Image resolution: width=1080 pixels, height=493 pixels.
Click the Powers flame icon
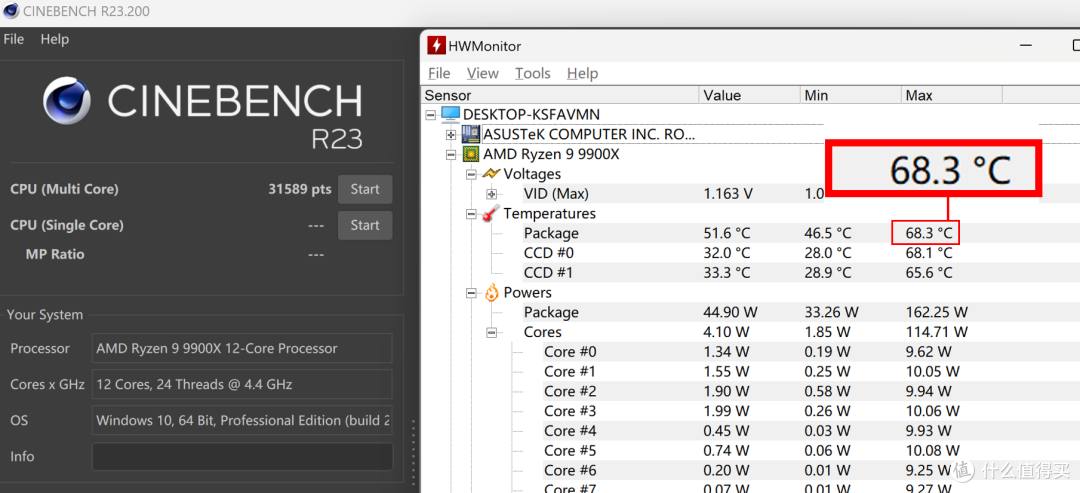(492, 293)
